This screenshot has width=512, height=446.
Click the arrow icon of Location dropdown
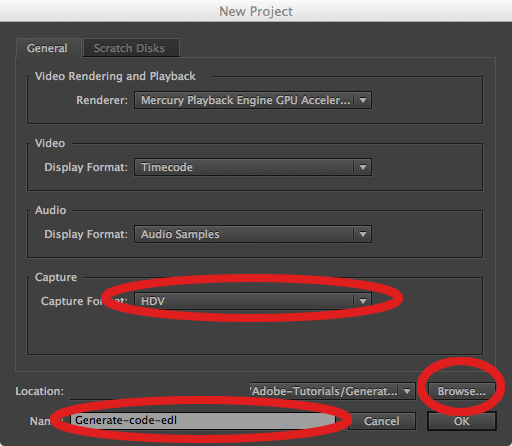click(407, 391)
